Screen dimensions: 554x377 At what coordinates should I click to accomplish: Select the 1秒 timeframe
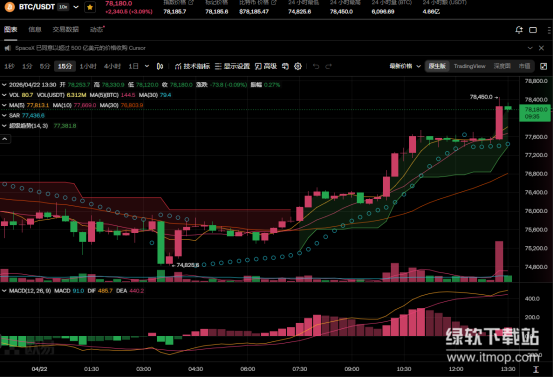(9, 66)
